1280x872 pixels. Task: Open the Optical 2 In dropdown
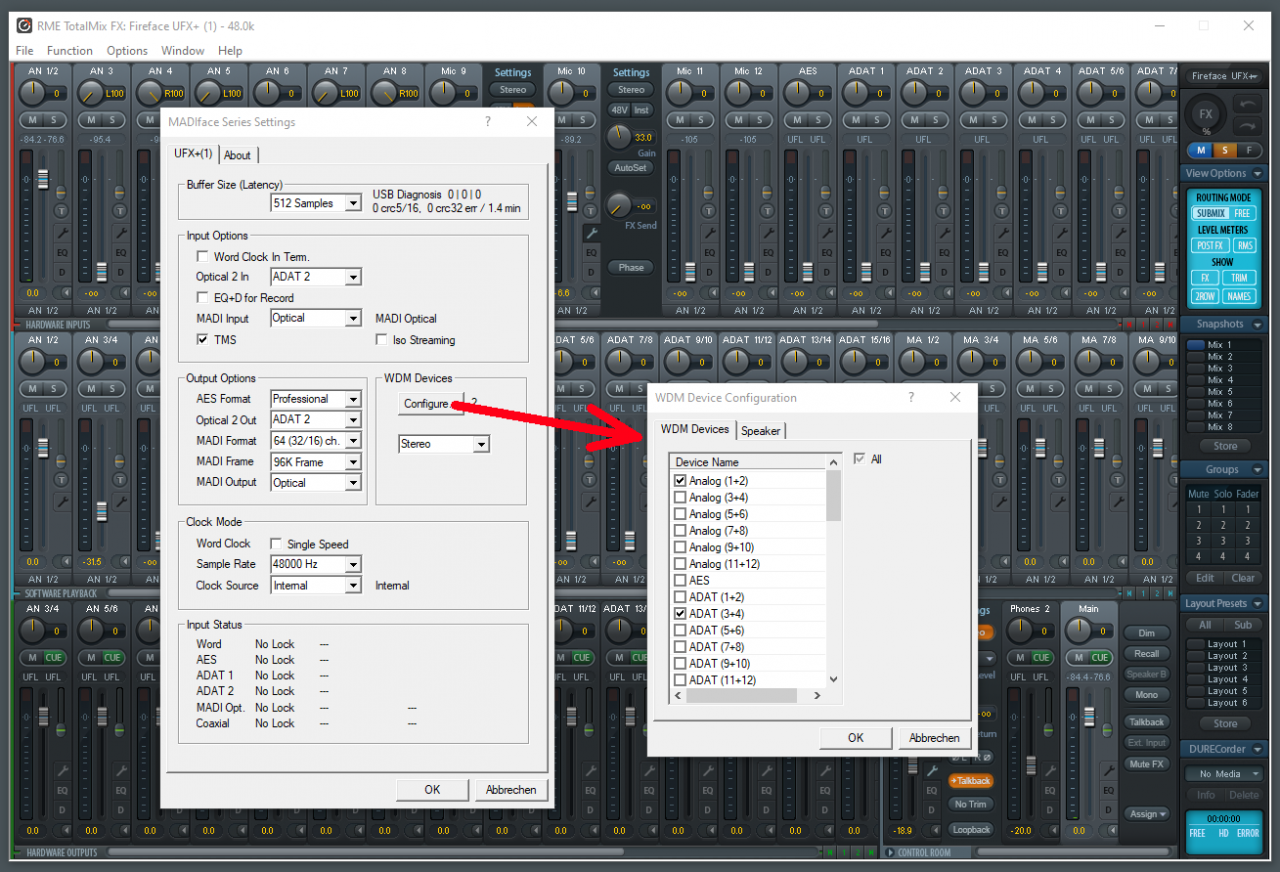click(353, 277)
